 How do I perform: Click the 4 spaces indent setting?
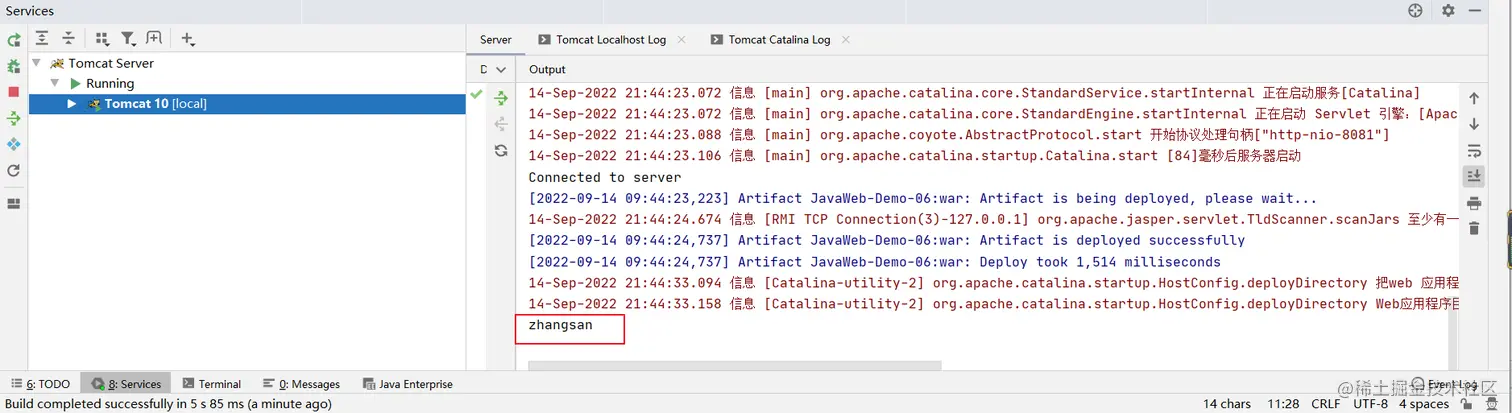(1424, 404)
